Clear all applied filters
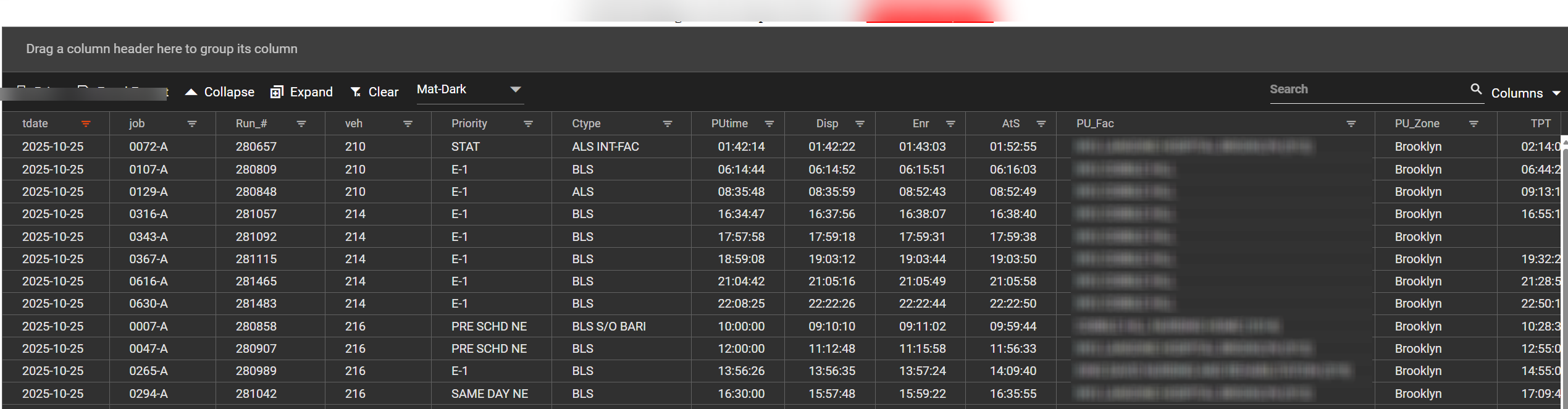Viewport: 1568px width, 409px height. click(374, 92)
